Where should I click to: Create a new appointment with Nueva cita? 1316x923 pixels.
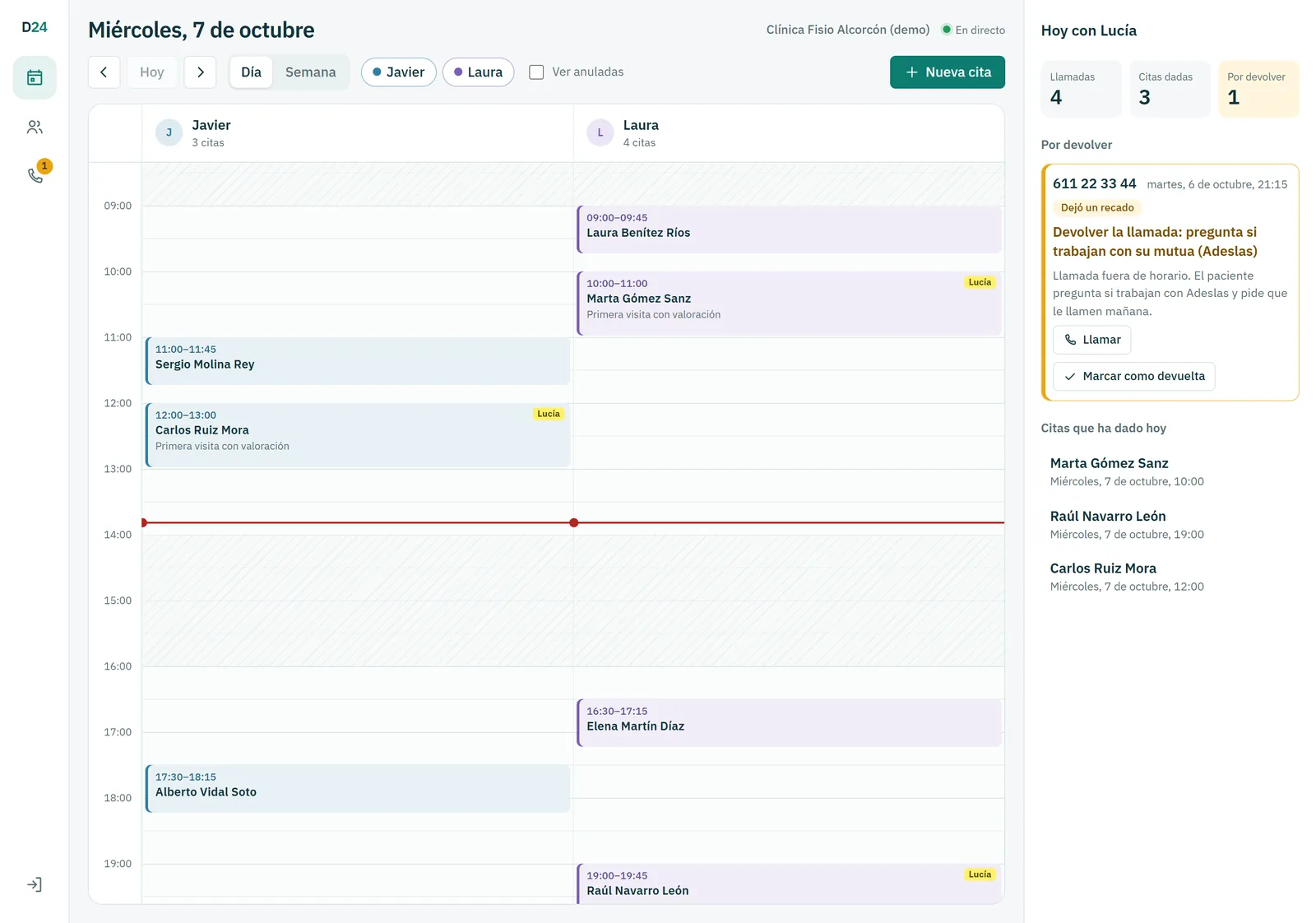click(x=948, y=72)
